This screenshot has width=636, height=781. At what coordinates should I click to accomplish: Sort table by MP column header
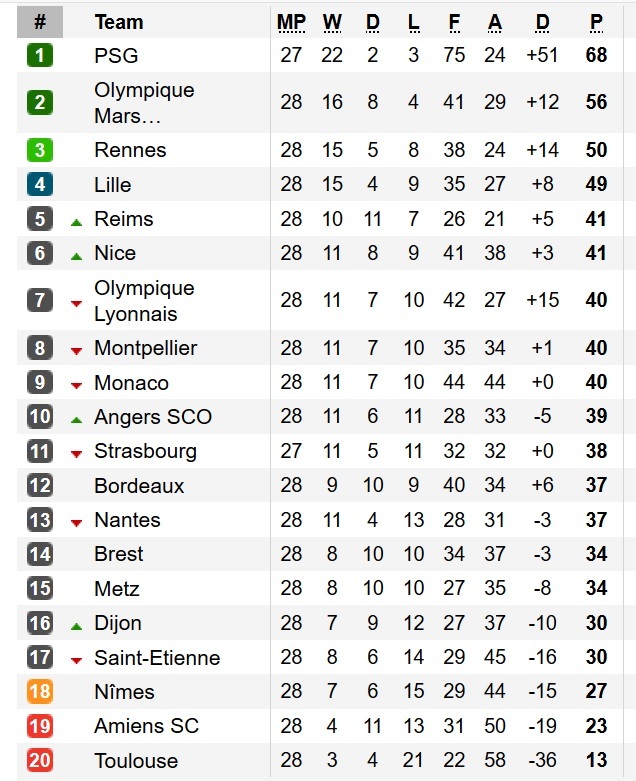(x=291, y=22)
